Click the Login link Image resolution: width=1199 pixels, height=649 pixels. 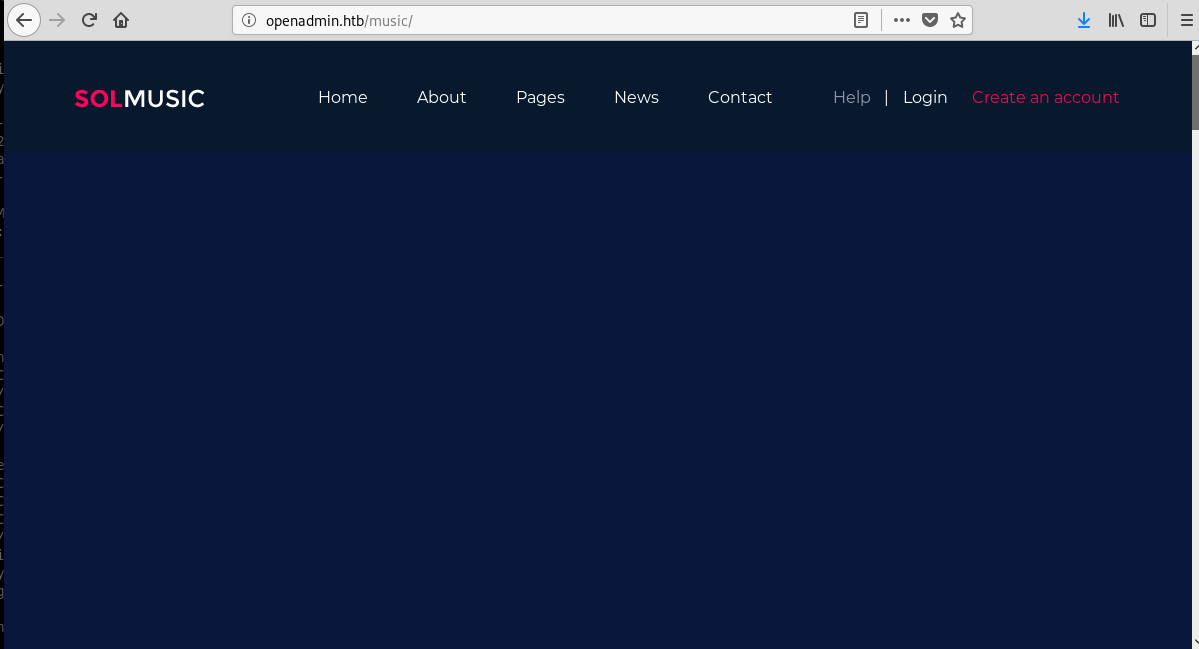[x=924, y=98]
